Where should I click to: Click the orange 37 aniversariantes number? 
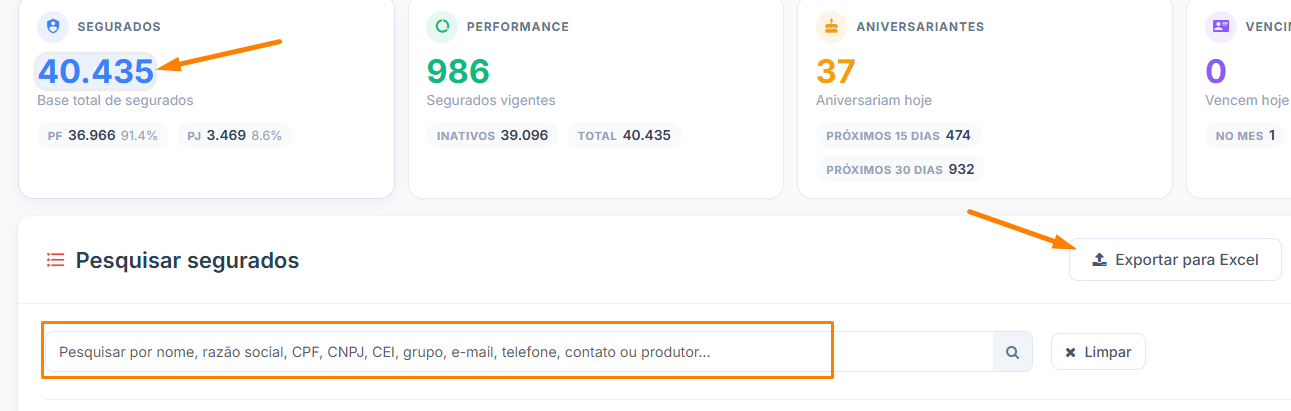(x=836, y=72)
